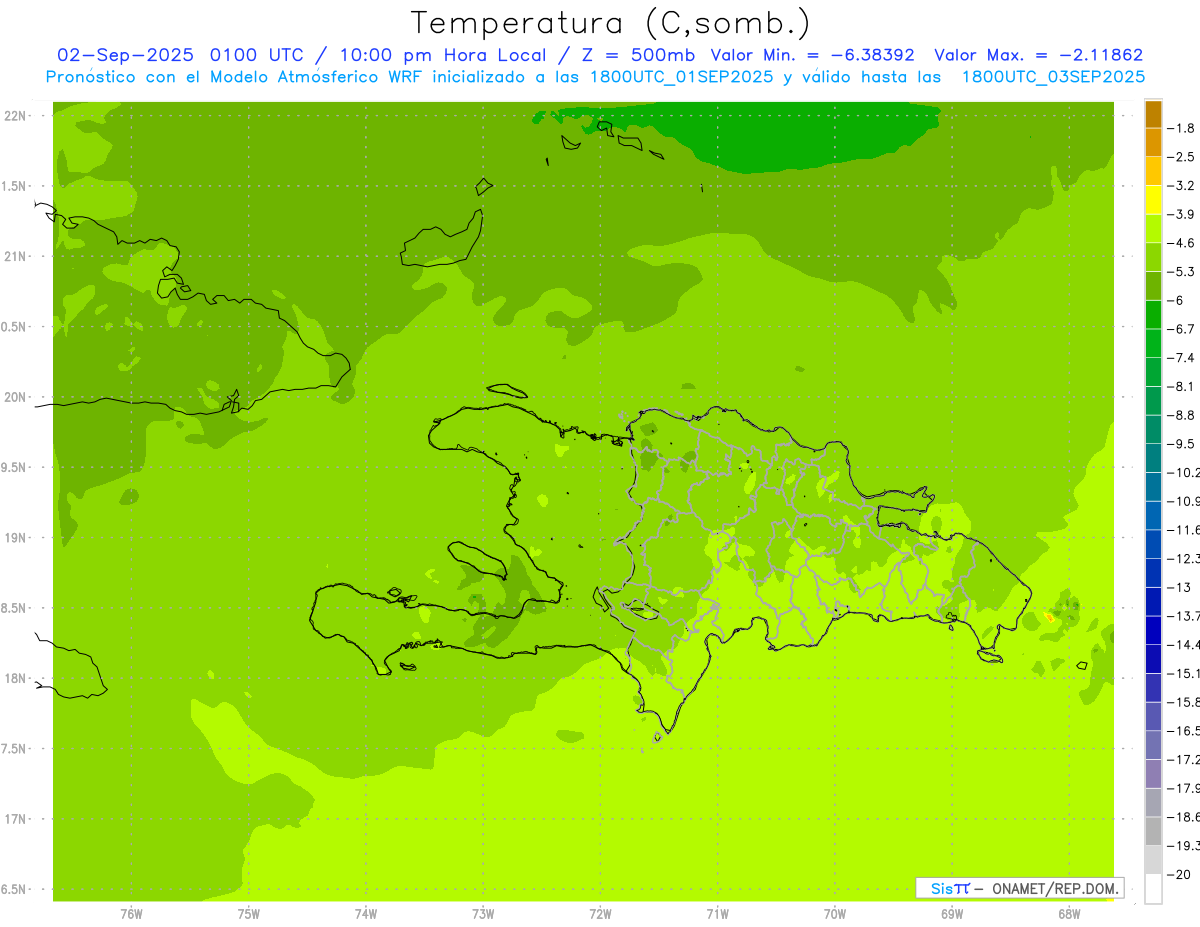Select "Valor Min. = -6.38392" value

(812, 56)
